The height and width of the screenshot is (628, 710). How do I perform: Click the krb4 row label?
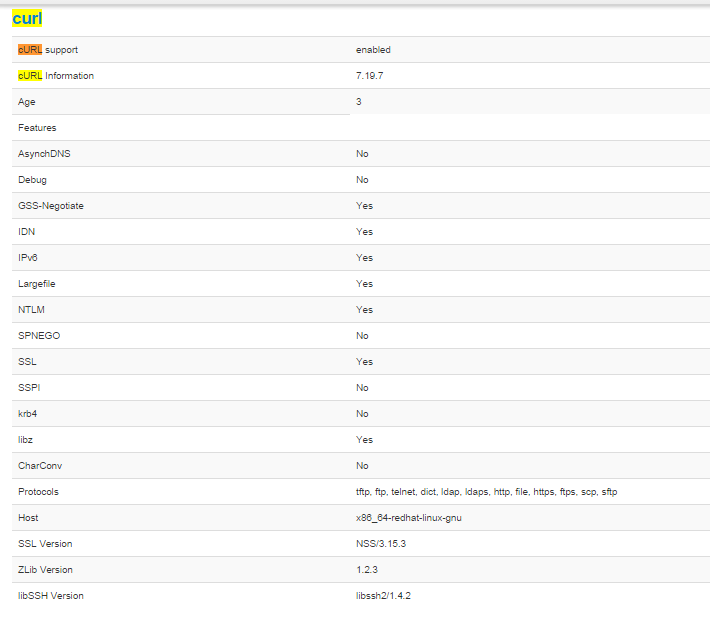tap(28, 414)
